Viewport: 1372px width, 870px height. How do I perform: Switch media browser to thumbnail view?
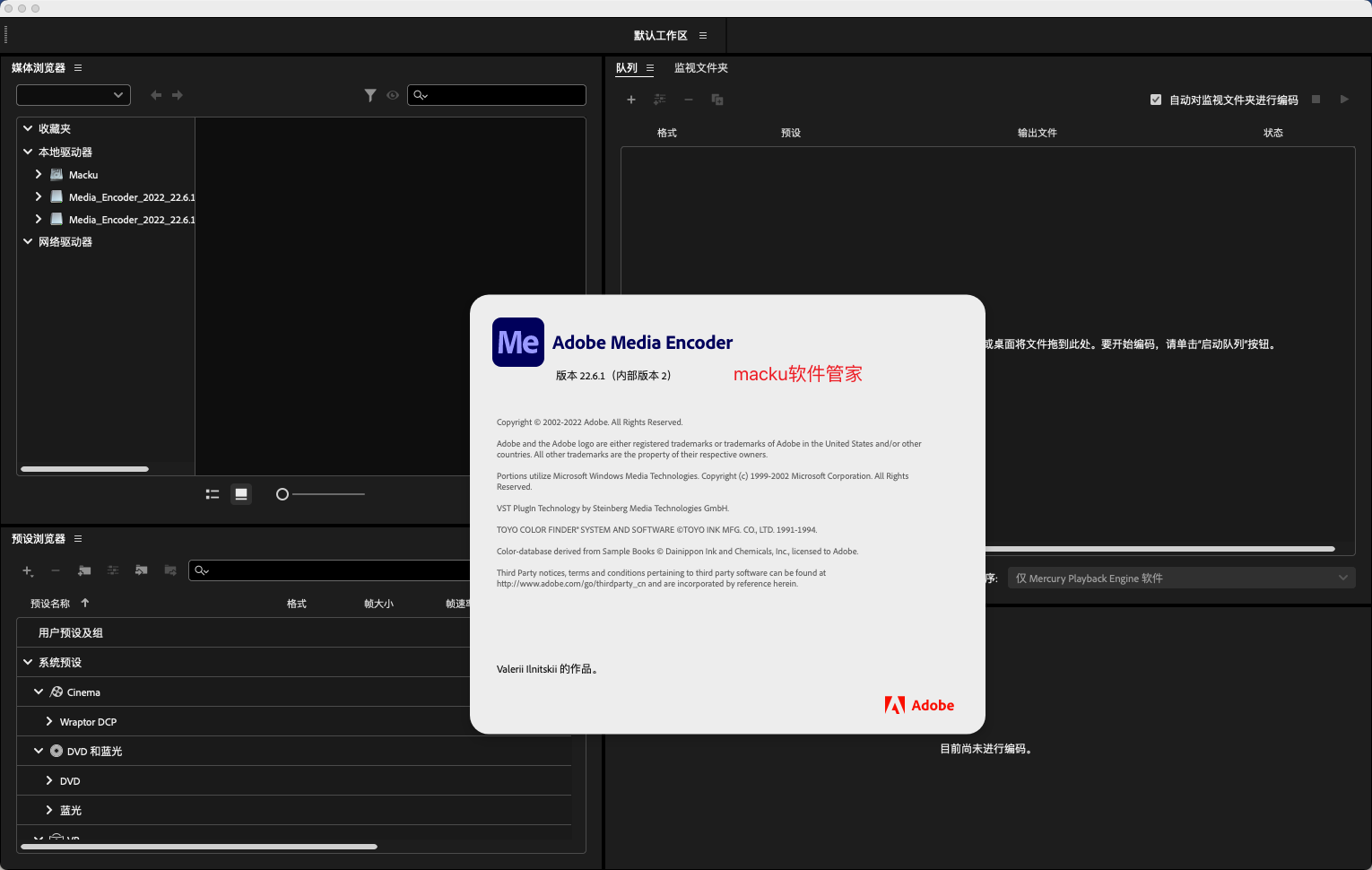241,494
